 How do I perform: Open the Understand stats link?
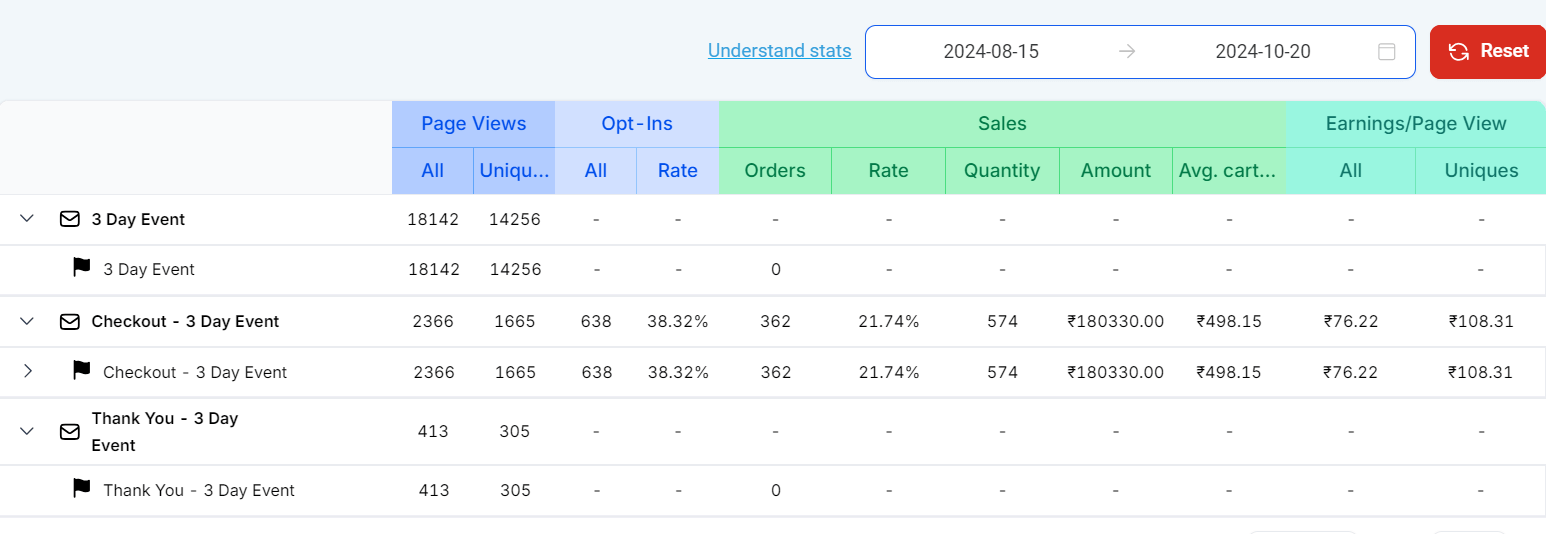779,51
